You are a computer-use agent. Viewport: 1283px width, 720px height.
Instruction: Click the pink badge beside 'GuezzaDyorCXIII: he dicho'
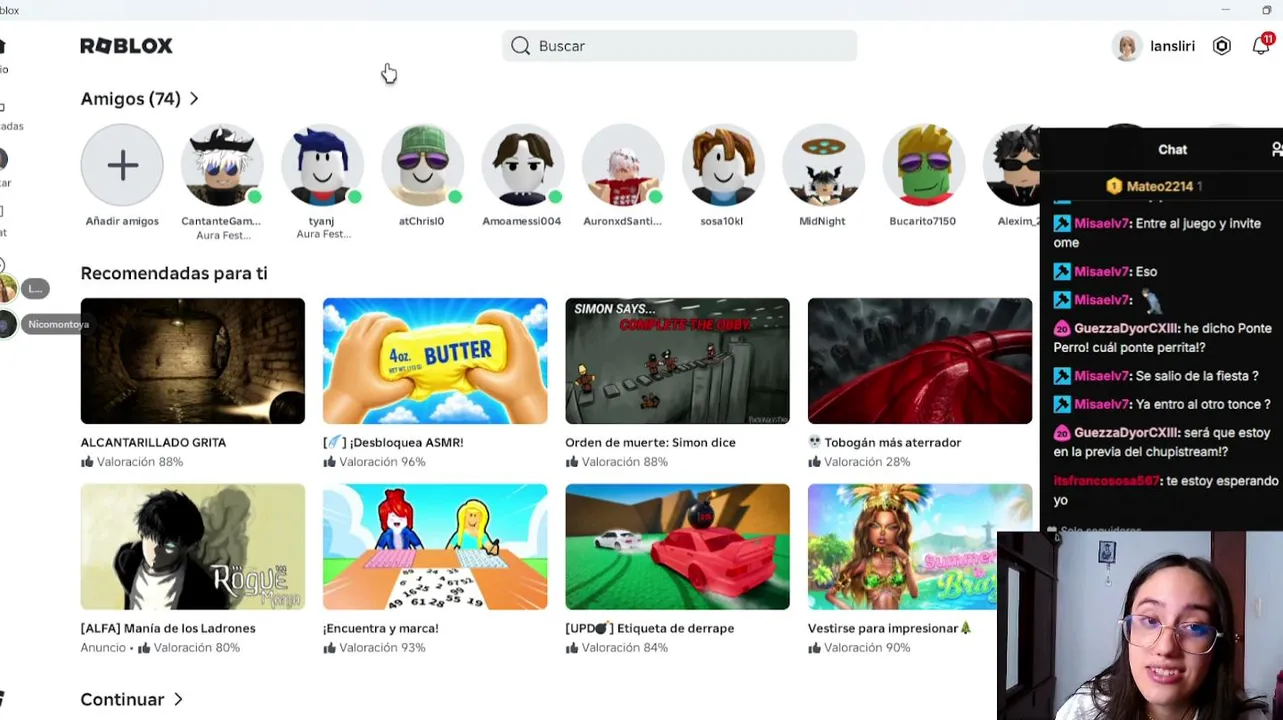pos(1062,329)
